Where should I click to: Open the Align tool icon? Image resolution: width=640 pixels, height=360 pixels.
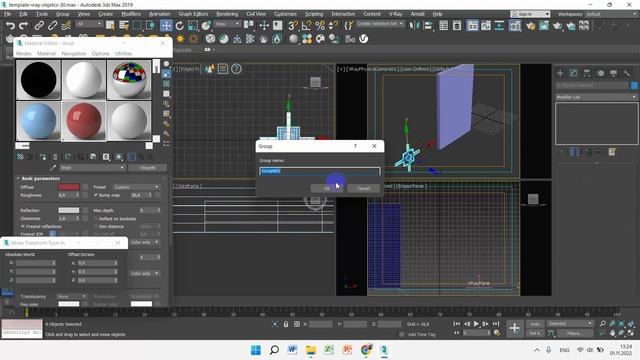coord(428,26)
